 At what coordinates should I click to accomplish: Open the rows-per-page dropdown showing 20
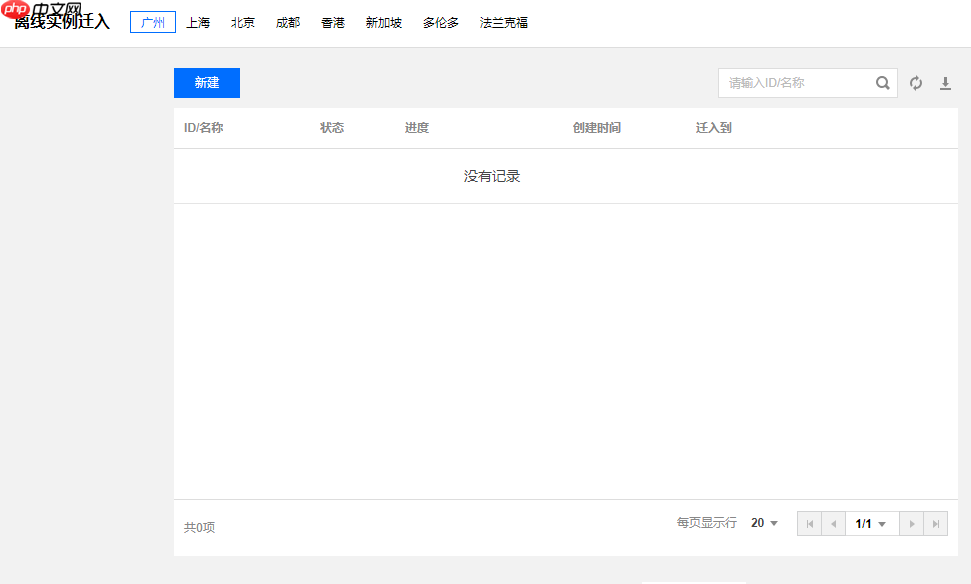tap(762, 523)
